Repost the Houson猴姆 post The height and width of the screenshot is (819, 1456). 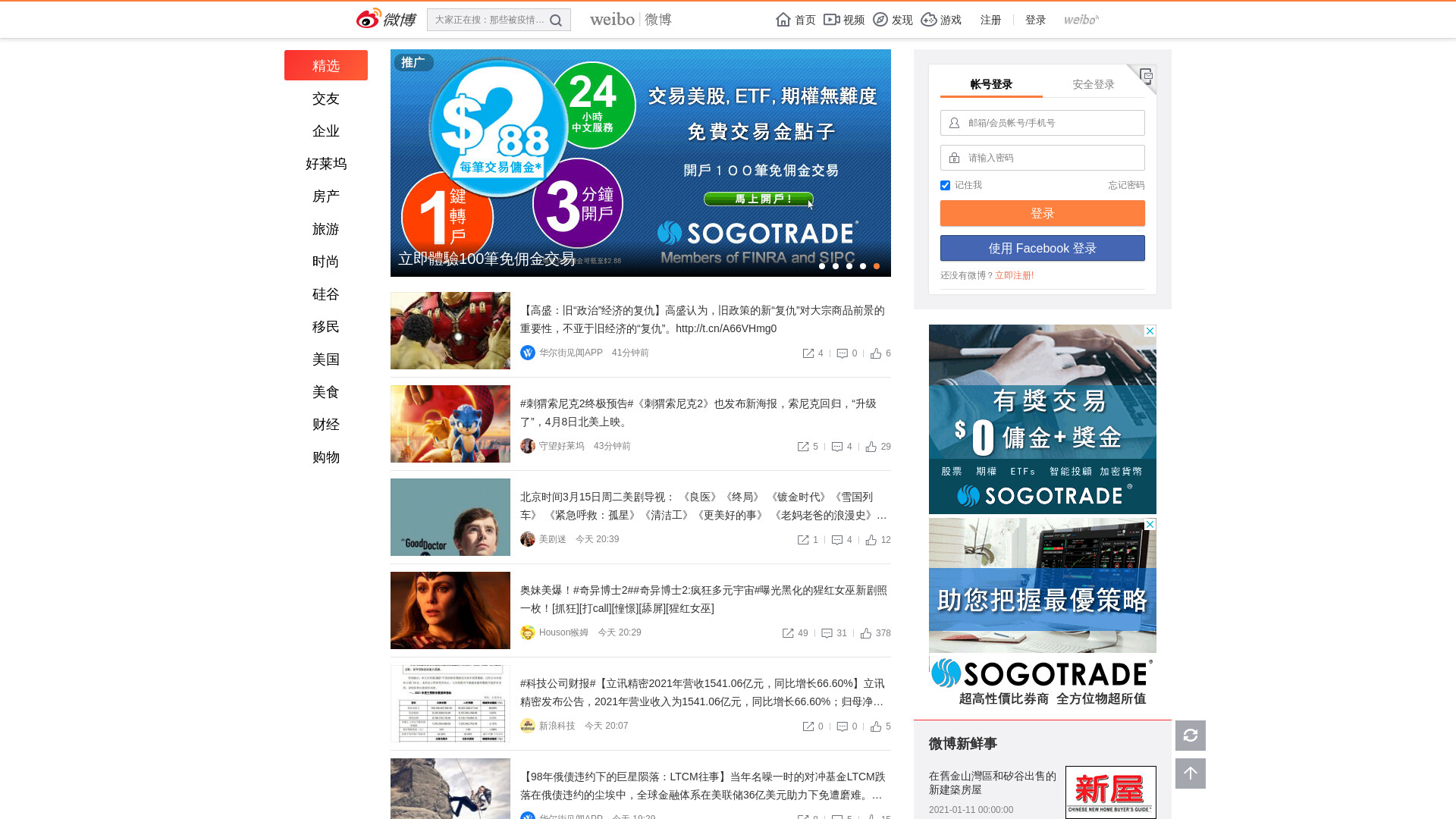coord(788,633)
